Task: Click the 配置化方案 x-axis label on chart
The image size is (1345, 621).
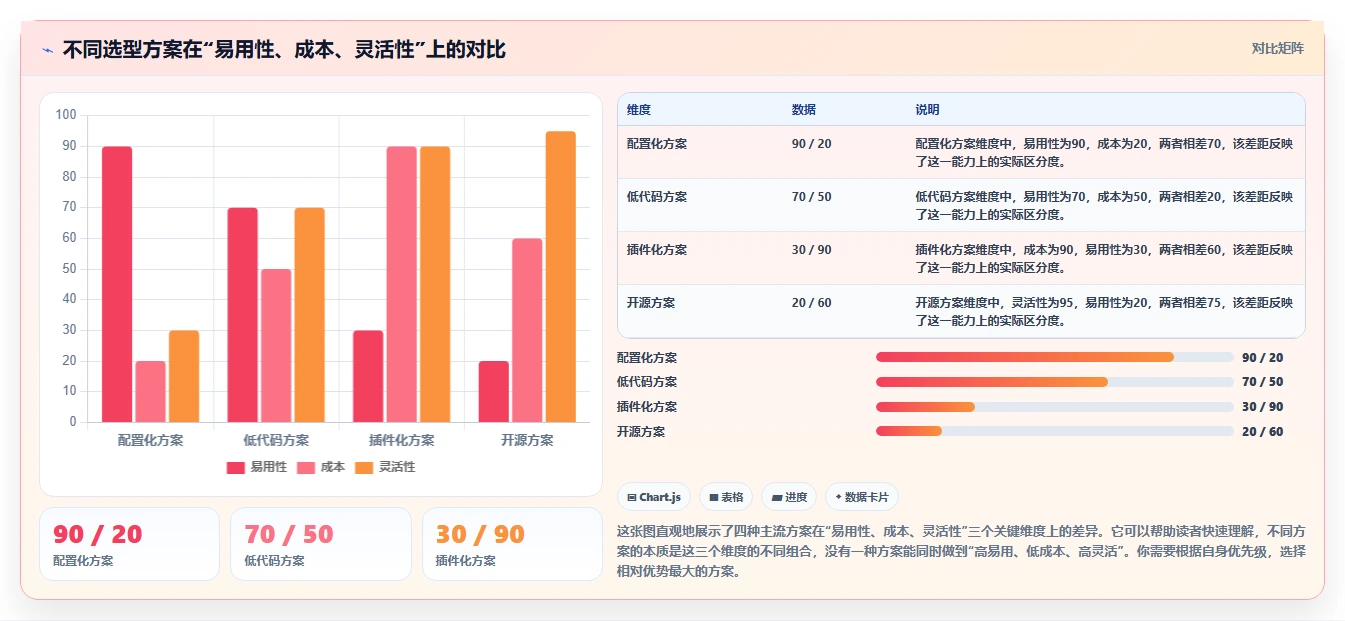Action: click(x=150, y=440)
